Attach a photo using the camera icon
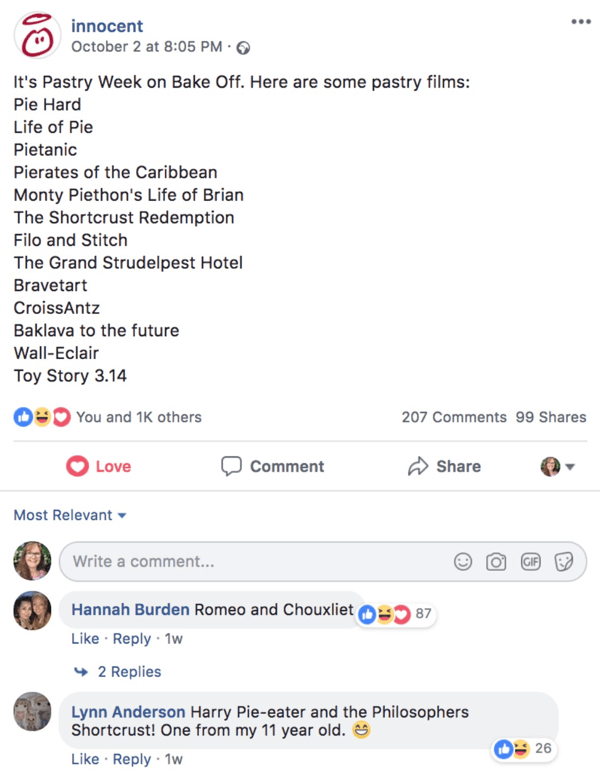The width and height of the screenshot is (600, 778). coord(496,562)
